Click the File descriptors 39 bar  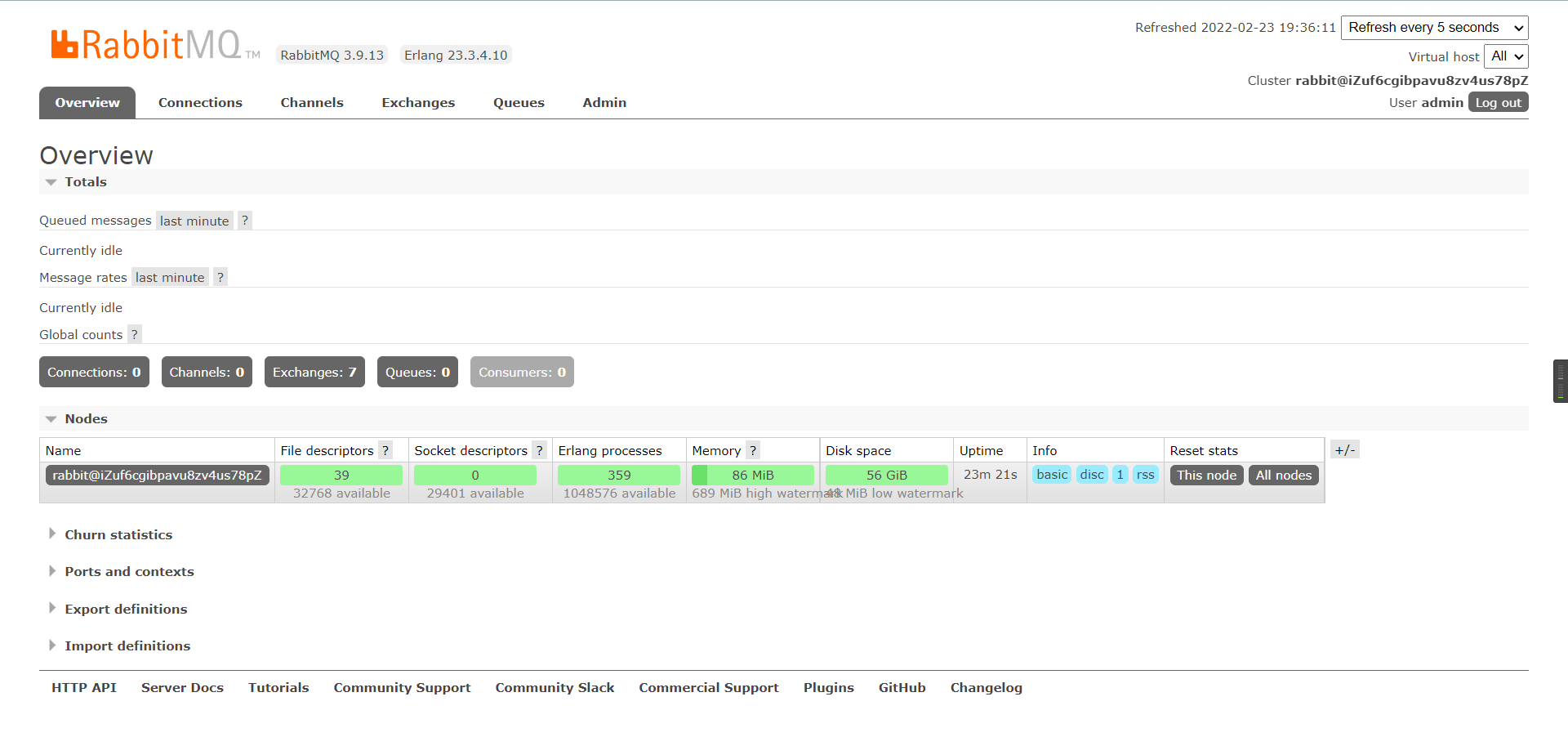(x=341, y=476)
